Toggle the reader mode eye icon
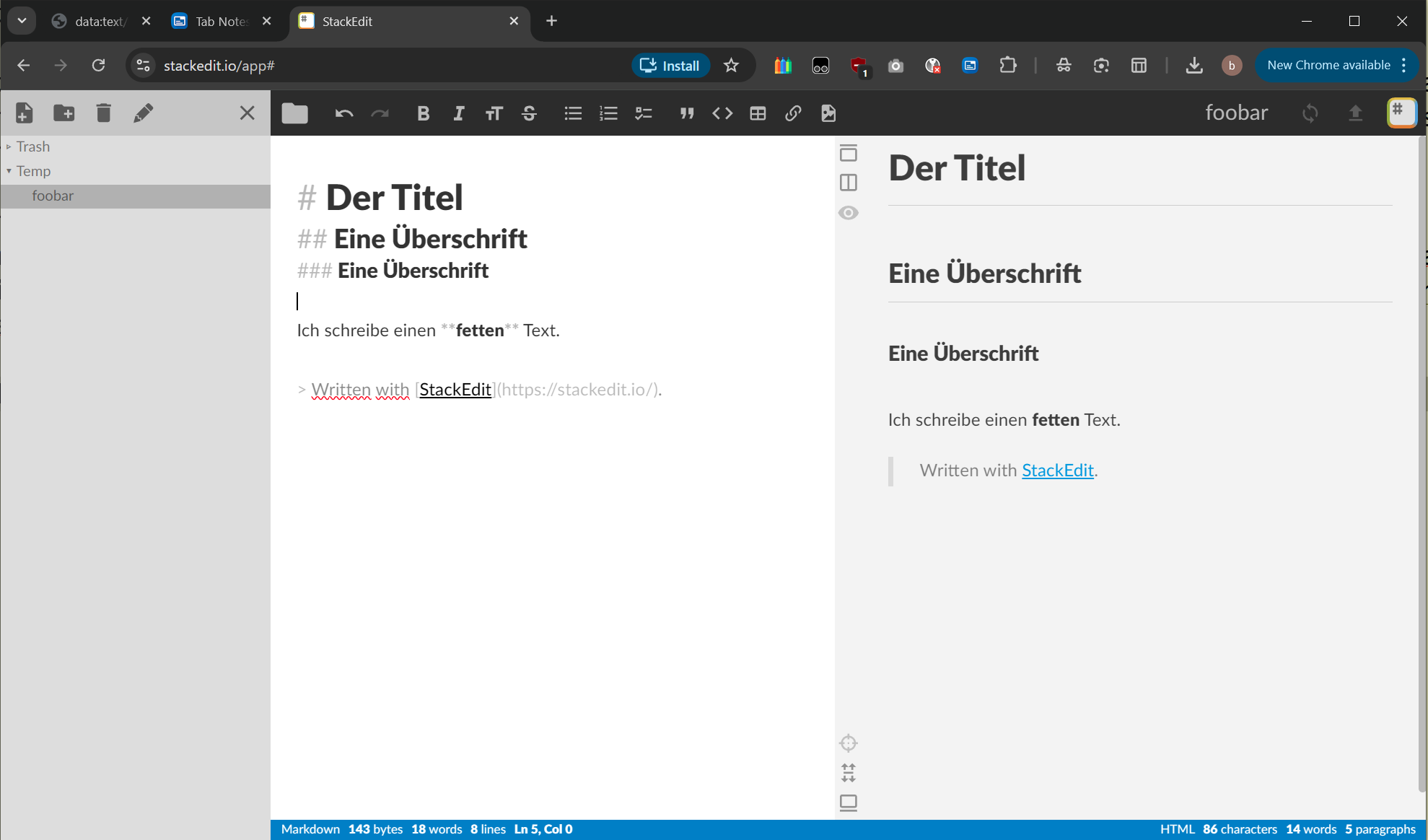Image resolution: width=1428 pixels, height=840 pixels. pos(849,213)
